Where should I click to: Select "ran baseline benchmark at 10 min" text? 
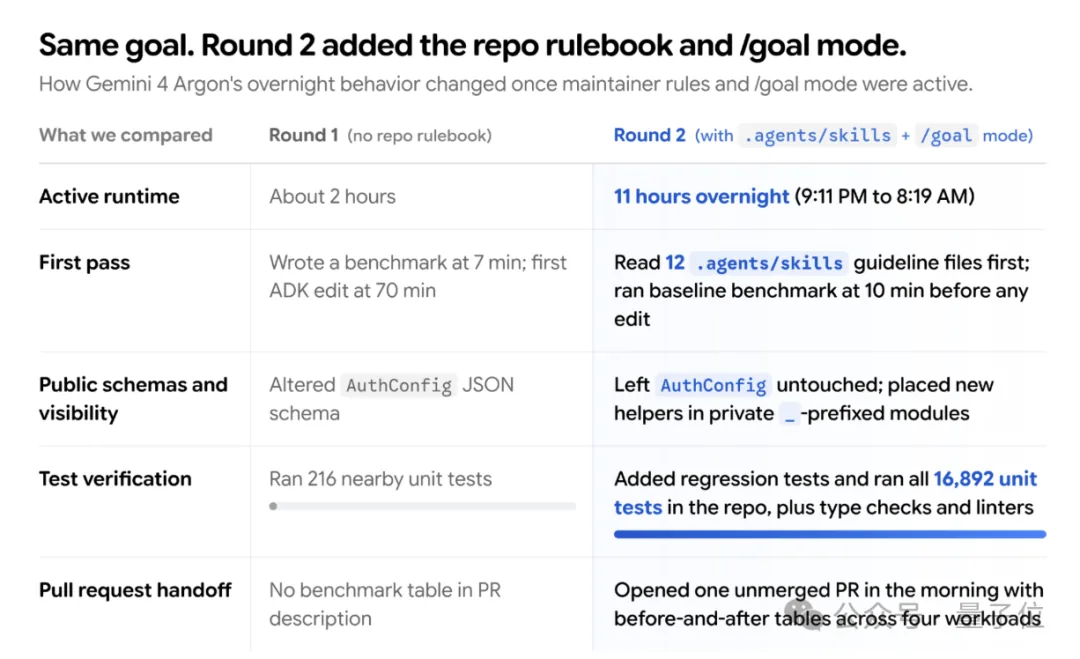tap(769, 291)
